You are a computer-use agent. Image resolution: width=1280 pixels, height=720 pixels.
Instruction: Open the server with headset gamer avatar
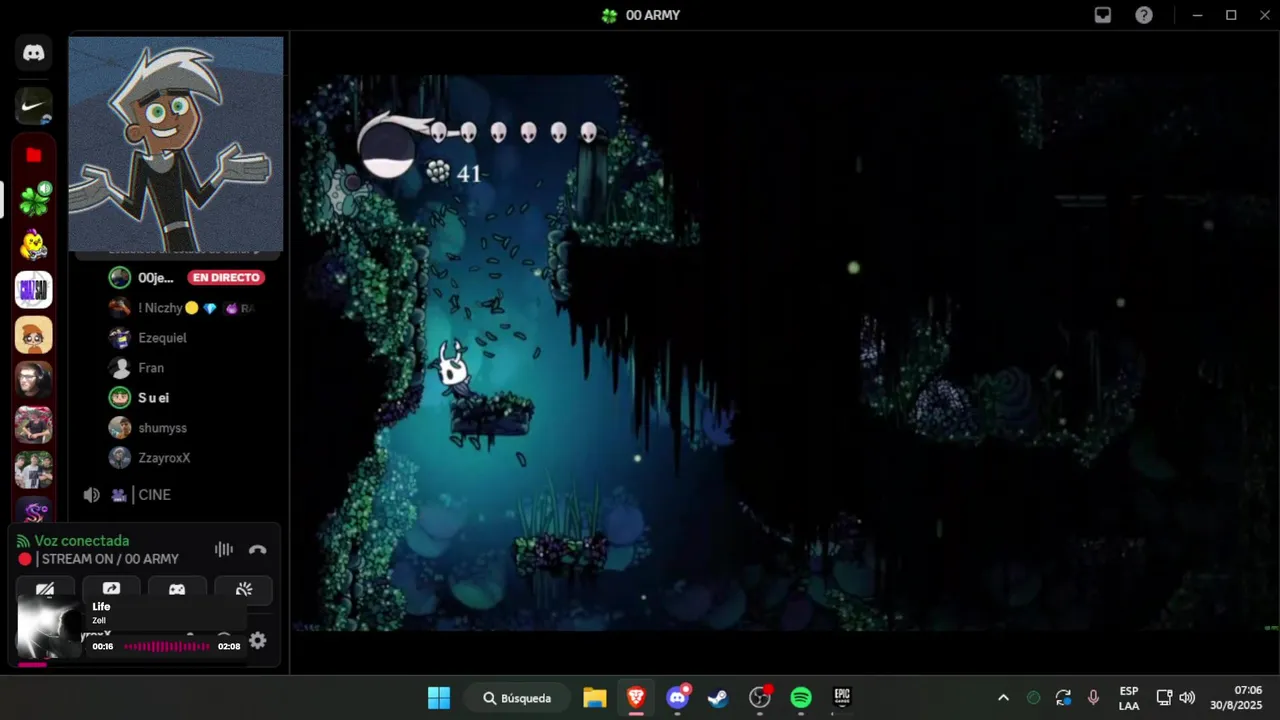click(x=34, y=380)
